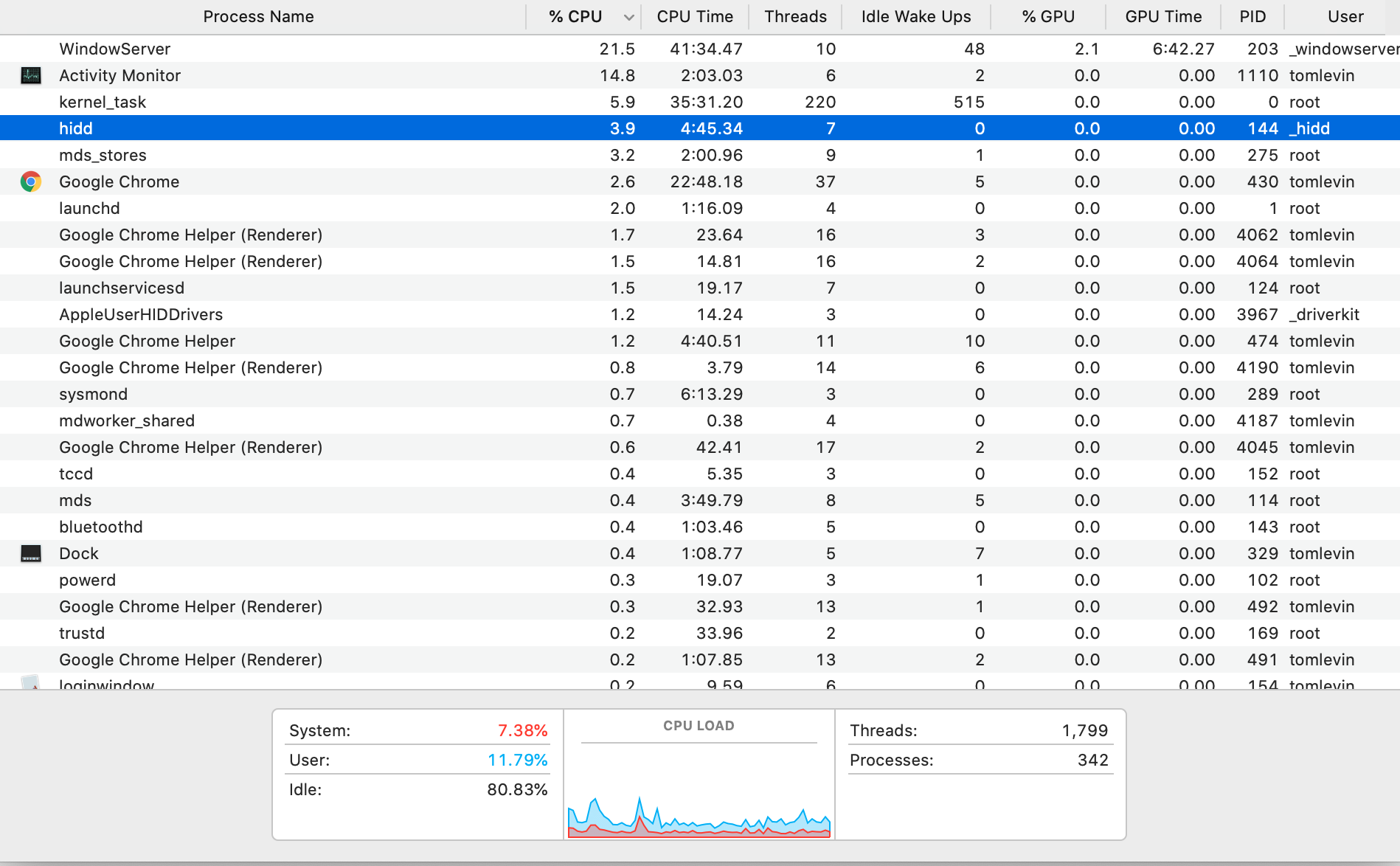The image size is (1400, 866).
Task: Click PID 4062 of Chrome Helper Renderer
Action: coord(1257,235)
